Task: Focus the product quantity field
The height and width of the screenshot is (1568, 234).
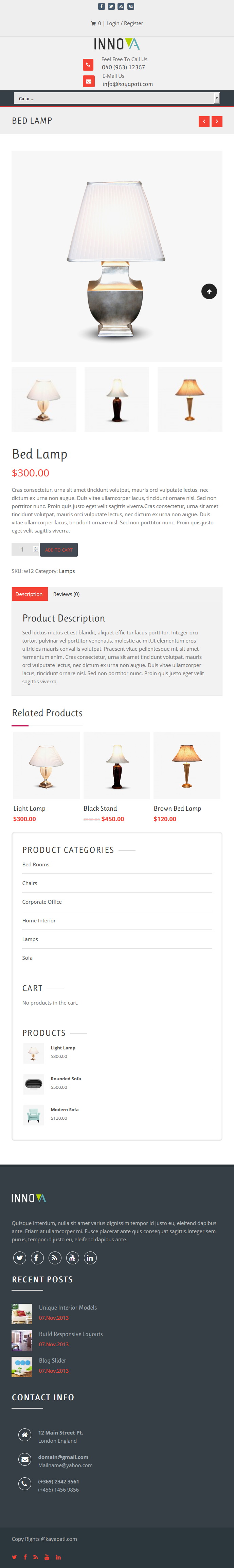Action: [22, 549]
